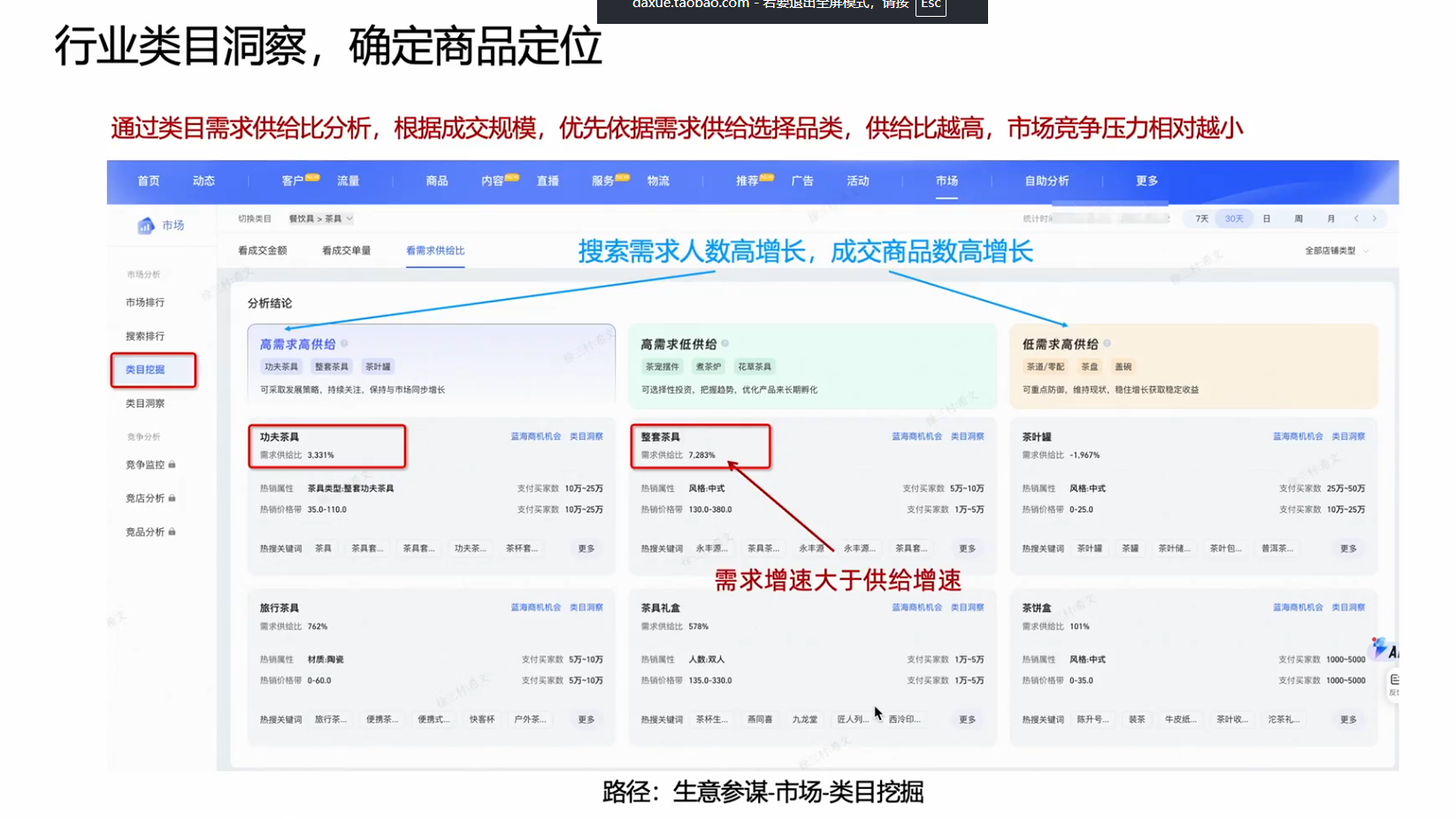Switch to 看成交单量 tab
1456x819 pixels.
point(347,250)
